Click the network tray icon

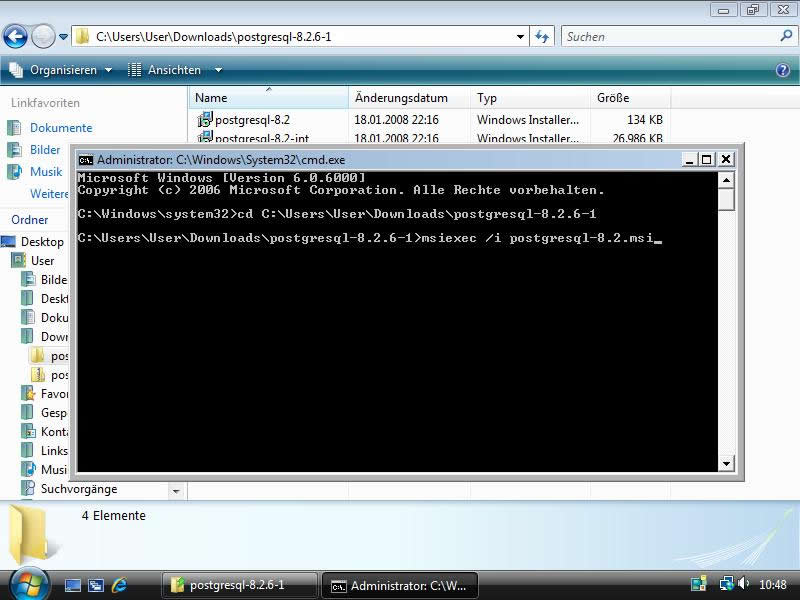point(727,584)
